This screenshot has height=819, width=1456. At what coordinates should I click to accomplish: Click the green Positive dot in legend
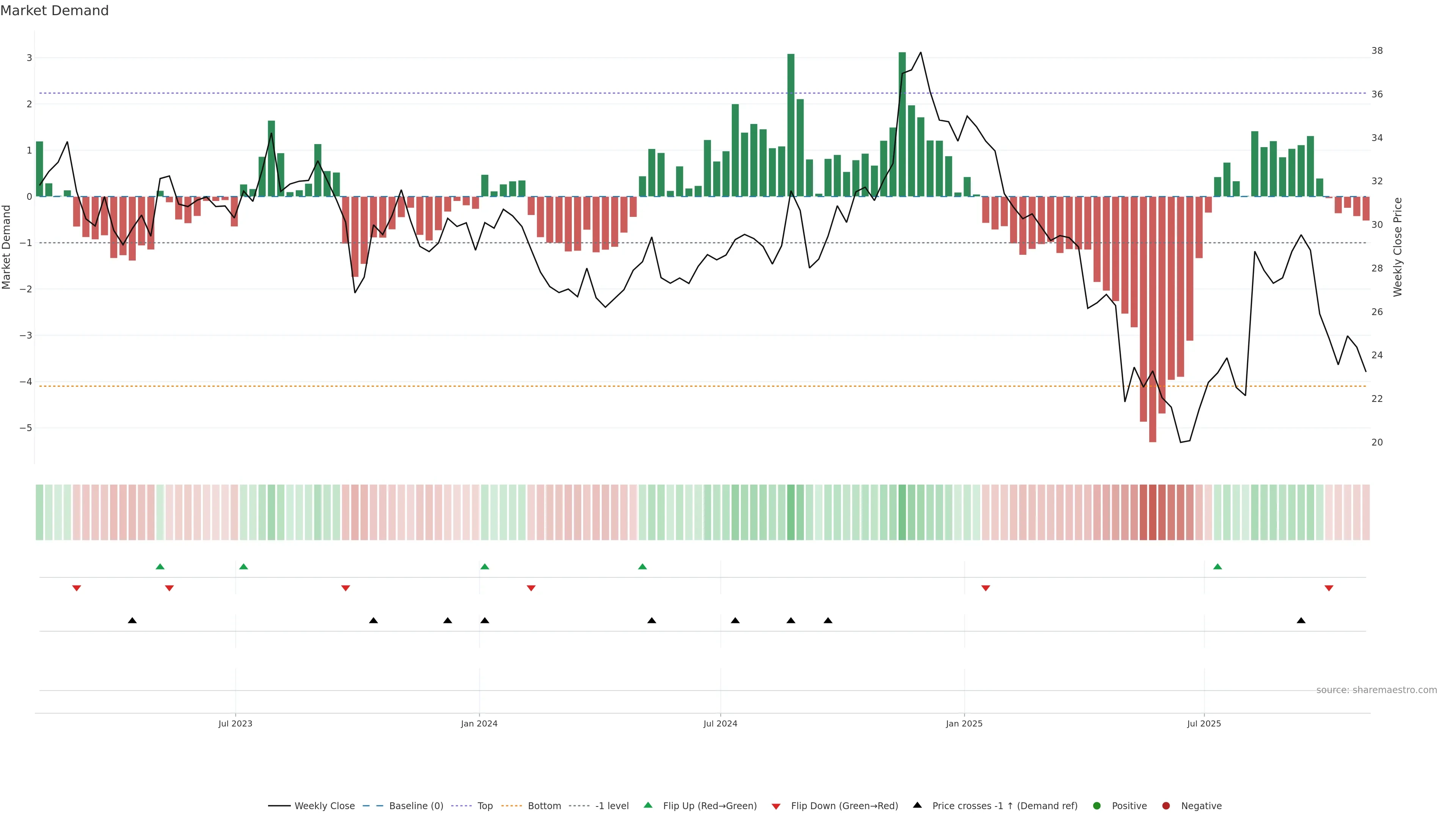pos(1097,805)
